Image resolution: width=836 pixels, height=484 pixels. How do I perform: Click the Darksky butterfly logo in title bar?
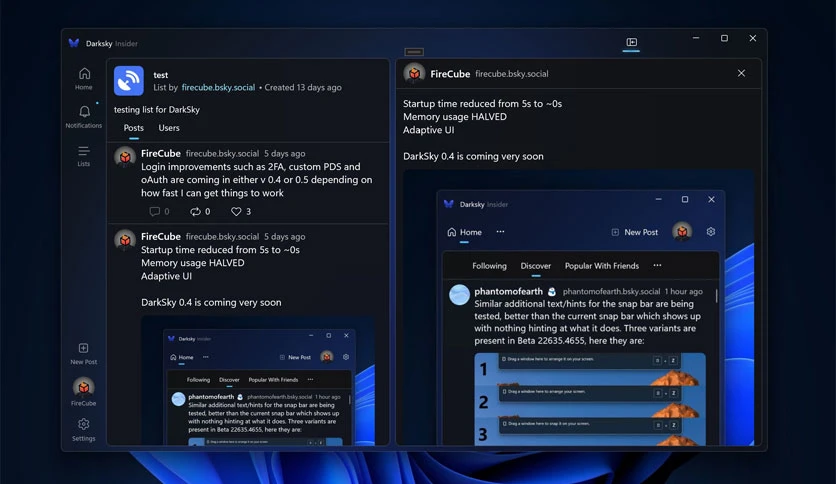[74, 43]
